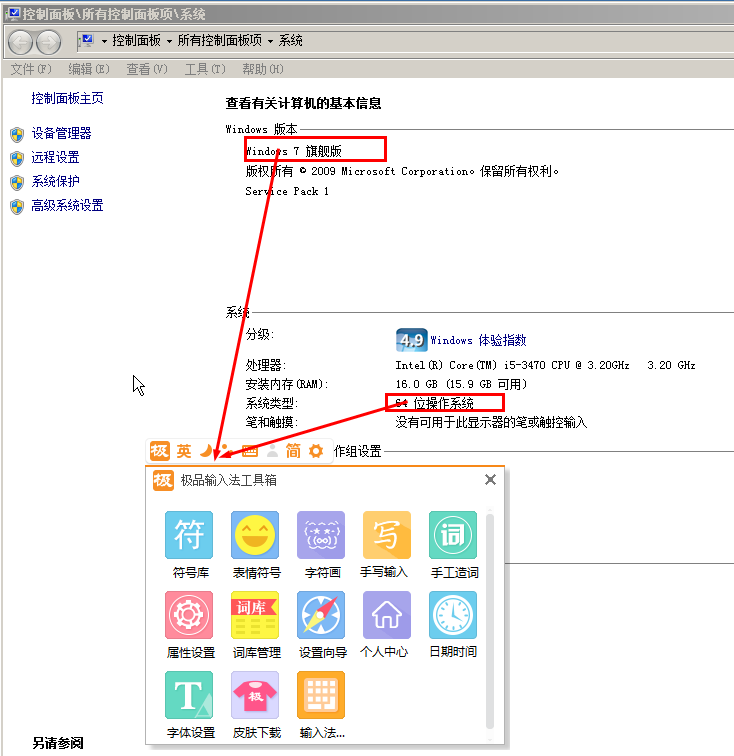Open the 字体设置 font settings tool
Screen dimensions: 734x756
pos(189,704)
